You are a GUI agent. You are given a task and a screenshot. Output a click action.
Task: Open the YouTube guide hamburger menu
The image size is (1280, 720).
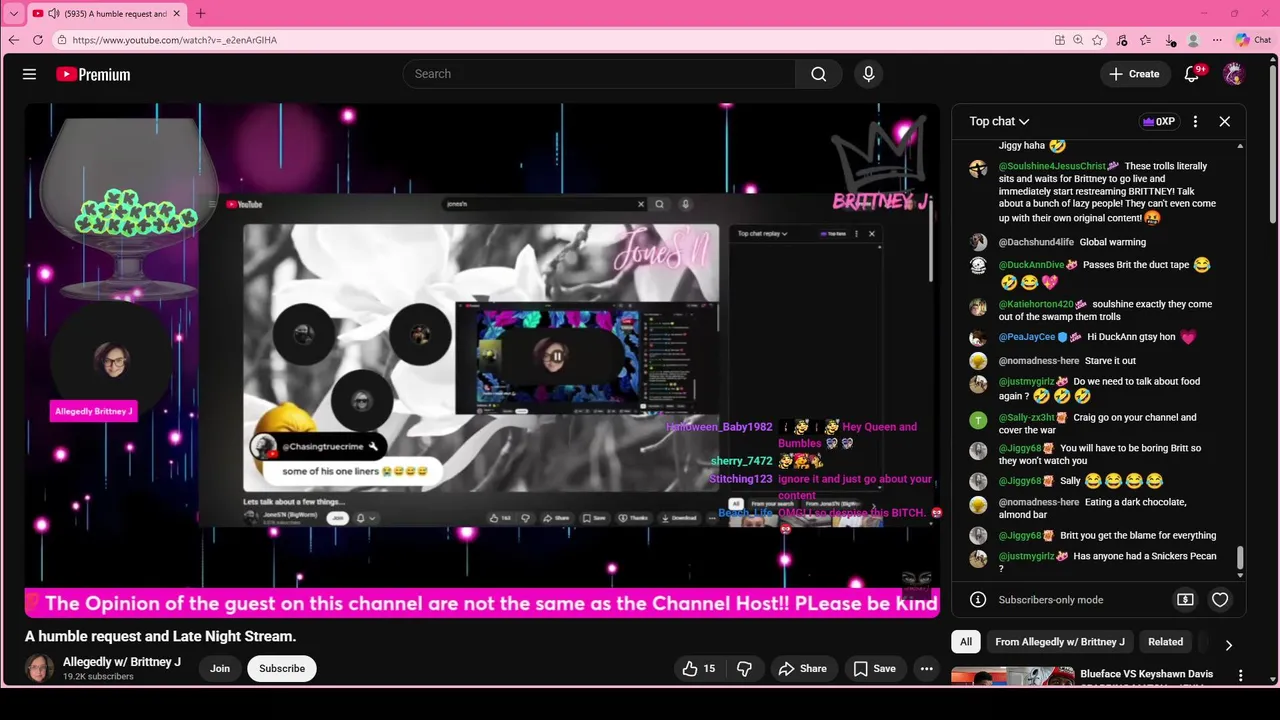click(29, 74)
